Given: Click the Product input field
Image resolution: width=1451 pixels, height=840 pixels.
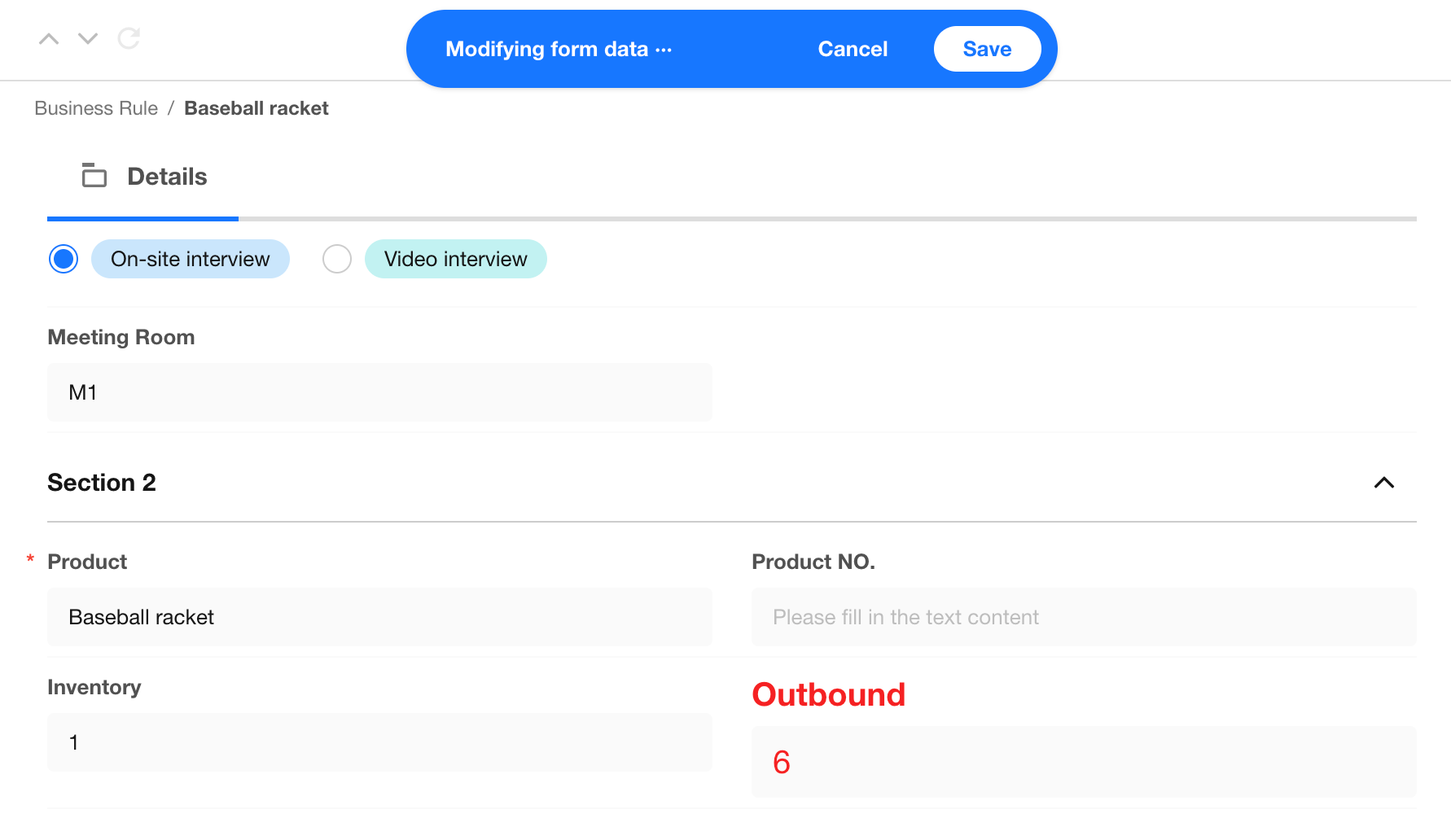Looking at the screenshot, I should point(379,617).
